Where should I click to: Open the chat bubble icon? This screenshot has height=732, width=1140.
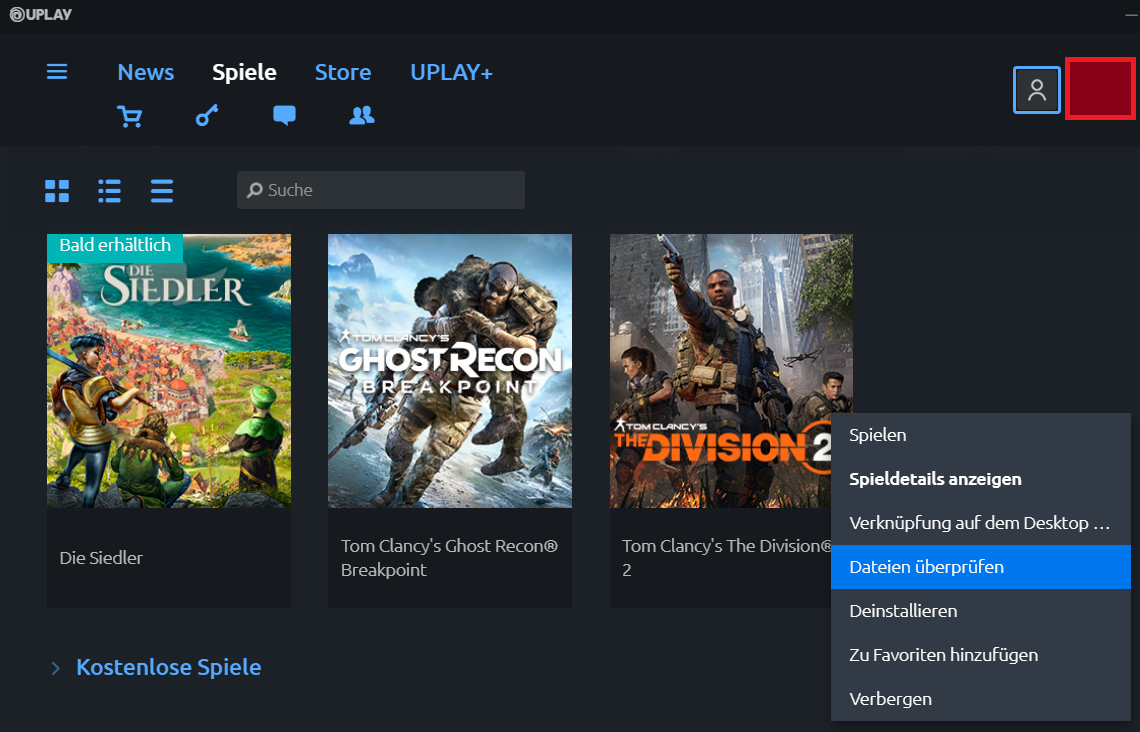[x=284, y=116]
